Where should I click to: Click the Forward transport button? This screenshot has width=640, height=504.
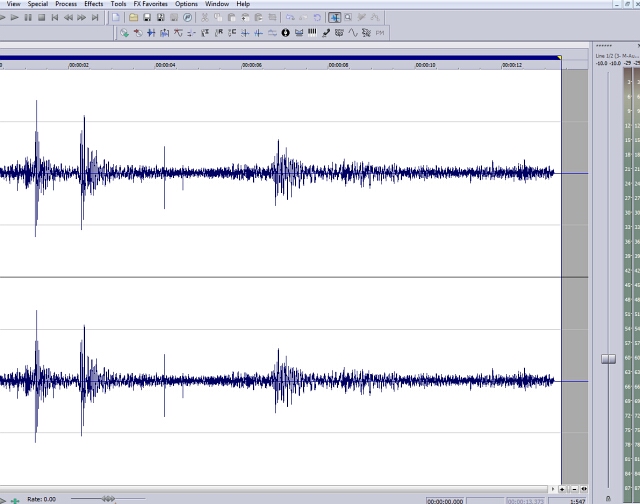point(82,18)
